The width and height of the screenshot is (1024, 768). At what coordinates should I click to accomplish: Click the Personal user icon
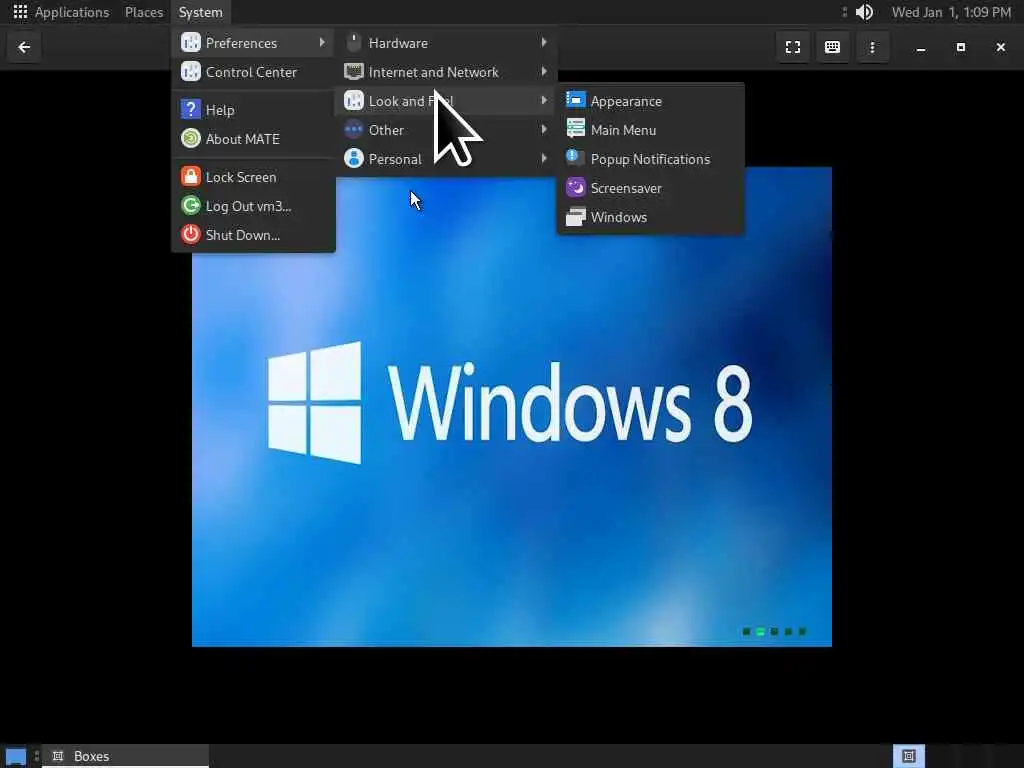[x=353, y=158]
